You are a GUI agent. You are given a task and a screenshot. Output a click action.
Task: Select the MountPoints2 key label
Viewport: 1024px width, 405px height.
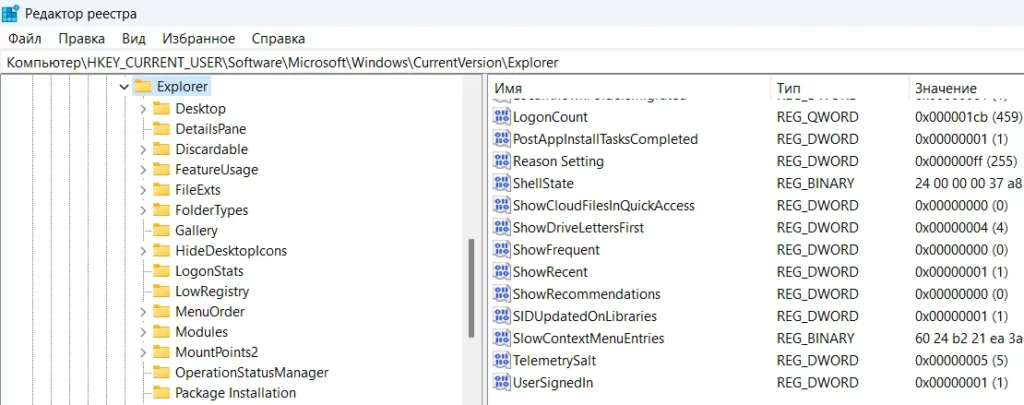coord(217,353)
